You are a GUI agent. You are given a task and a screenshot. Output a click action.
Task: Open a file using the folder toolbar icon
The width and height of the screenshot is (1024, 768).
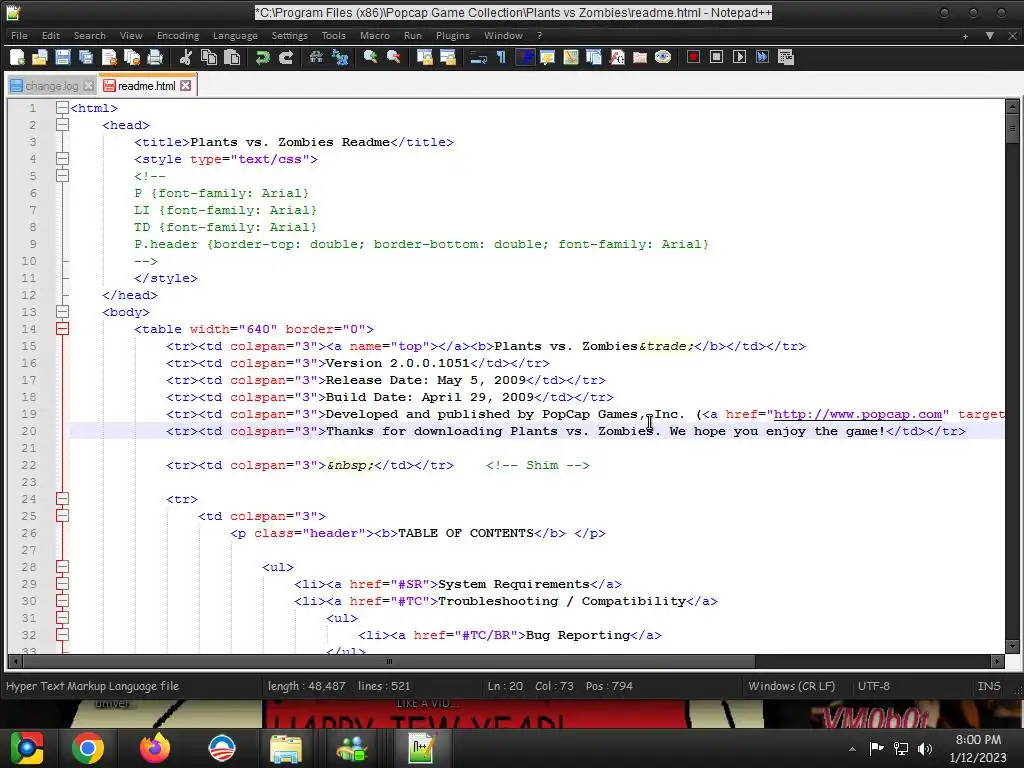[40, 57]
